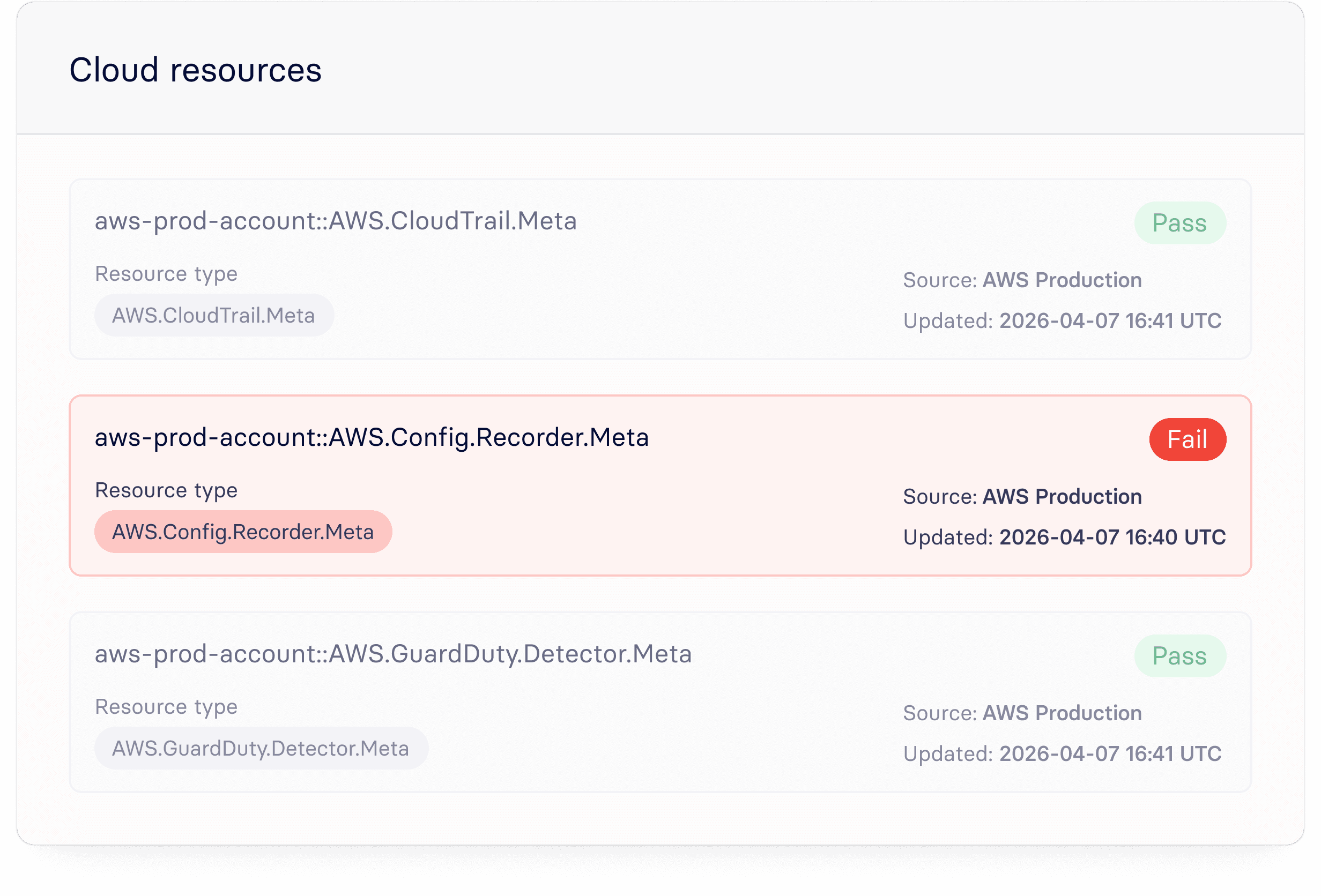Click the Pass badge on the GuardDuty resource
Viewport: 1321px width, 896px height.
tap(1179, 656)
